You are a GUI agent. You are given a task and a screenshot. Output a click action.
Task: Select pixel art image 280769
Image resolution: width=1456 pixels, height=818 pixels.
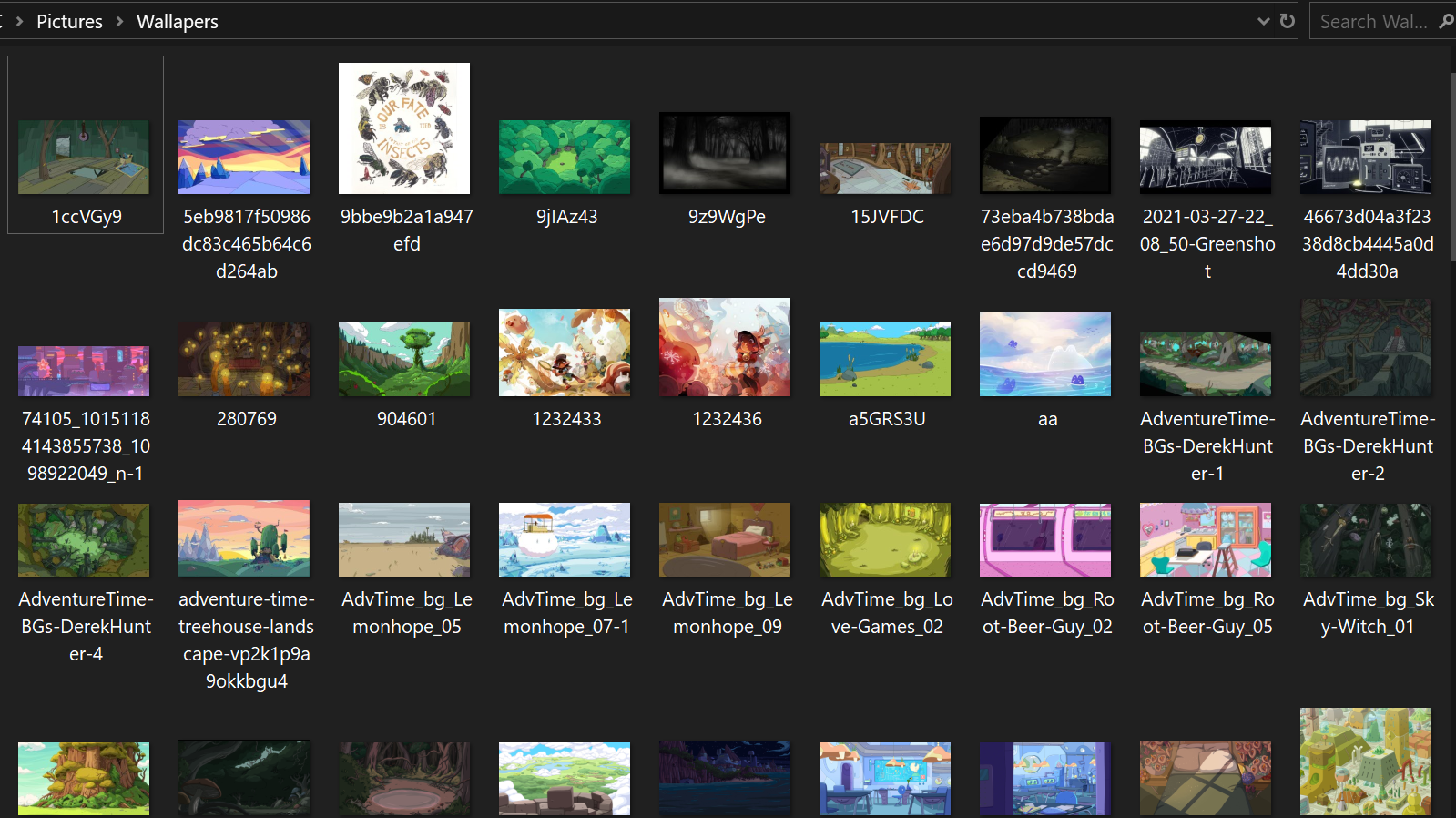244,359
